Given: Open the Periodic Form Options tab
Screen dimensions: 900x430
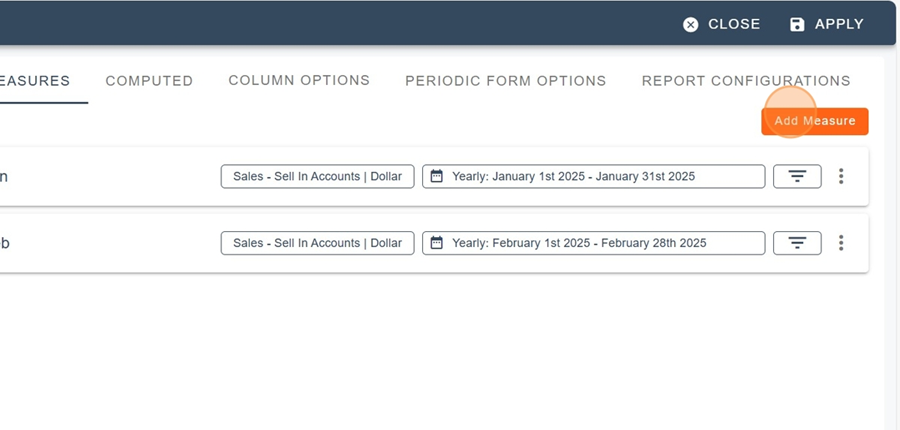Looking at the screenshot, I should [506, 81].
